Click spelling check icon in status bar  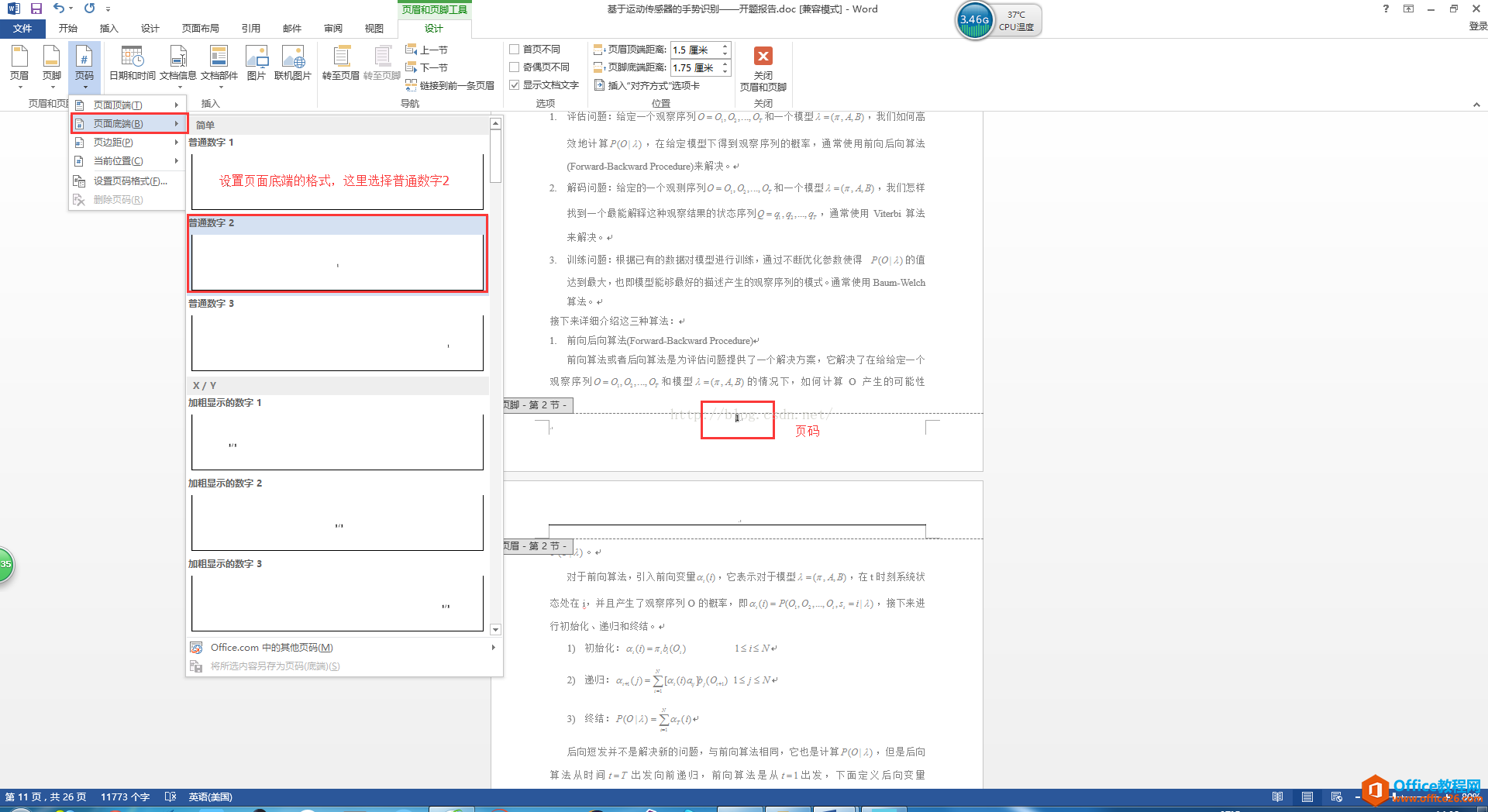point(170,797)
